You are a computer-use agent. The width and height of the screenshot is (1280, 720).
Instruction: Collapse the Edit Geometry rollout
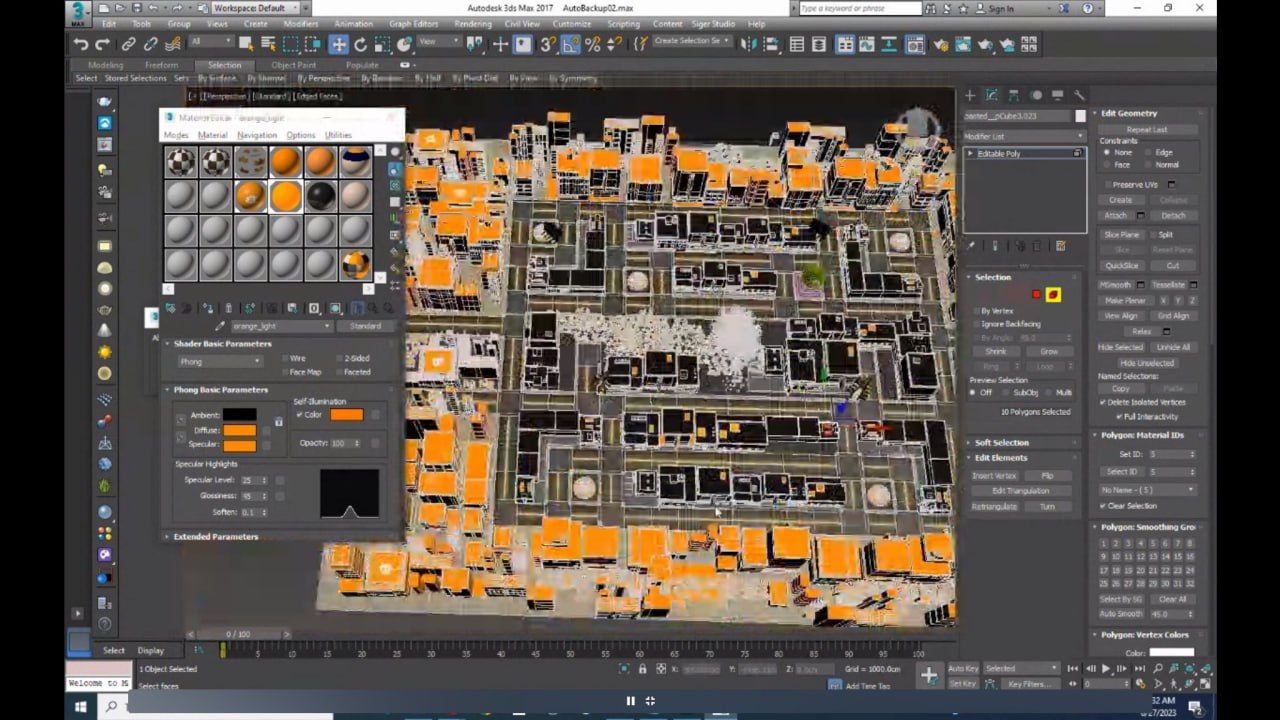(x=1129, y=114)
